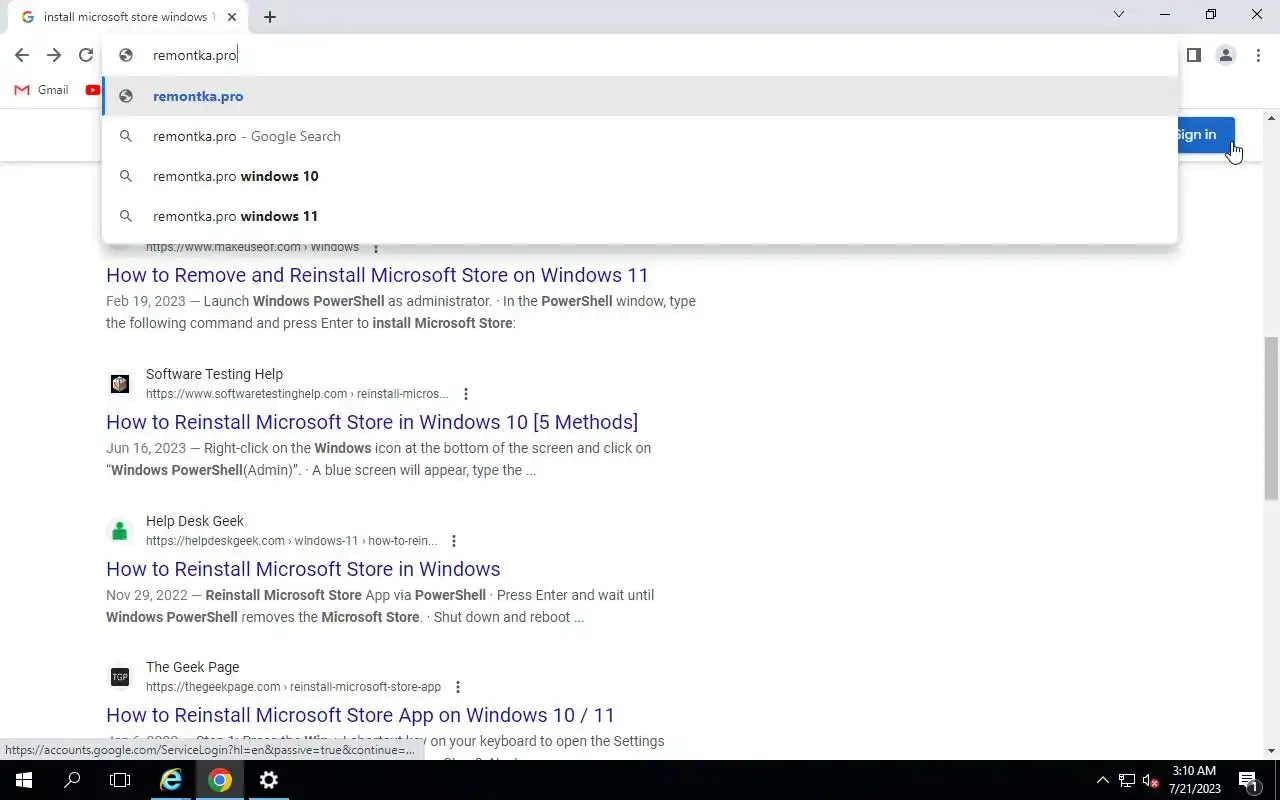Click the scrollbar down arrow
This screenshot has height=800, width=1280.
pos(1271,751)
